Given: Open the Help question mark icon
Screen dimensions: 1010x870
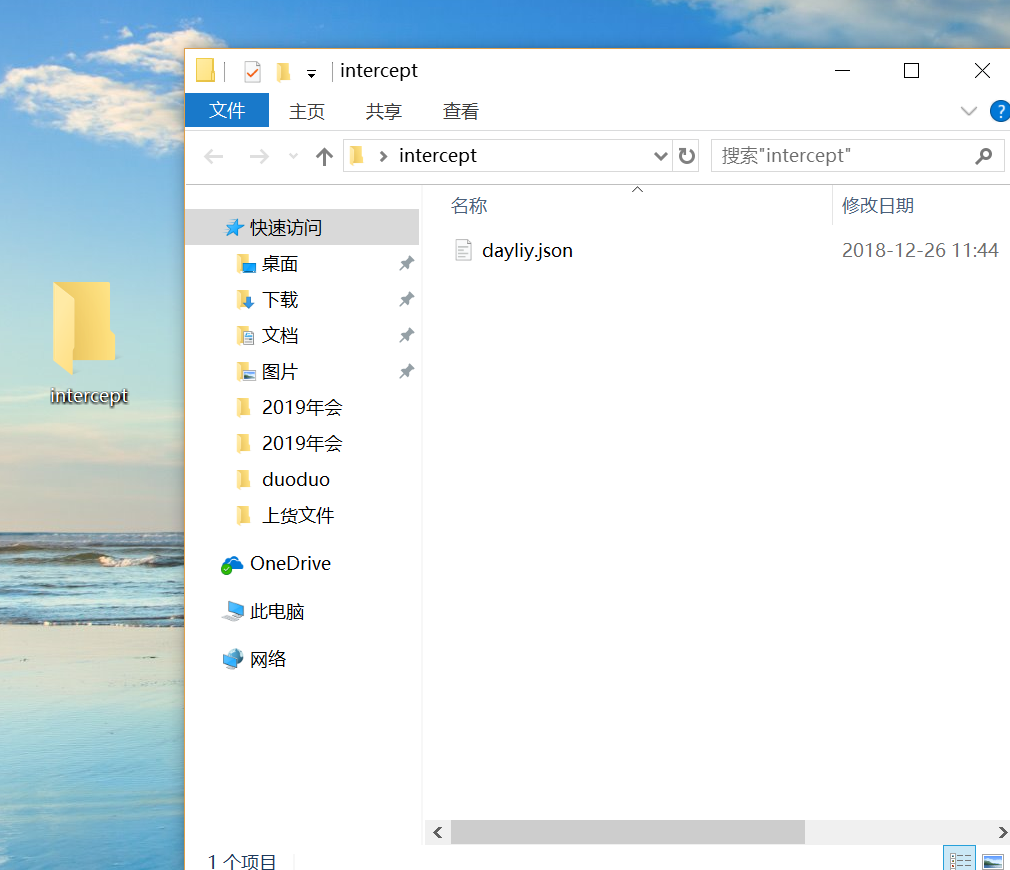Looking at the screenshot, I should tap(1000, 111).
